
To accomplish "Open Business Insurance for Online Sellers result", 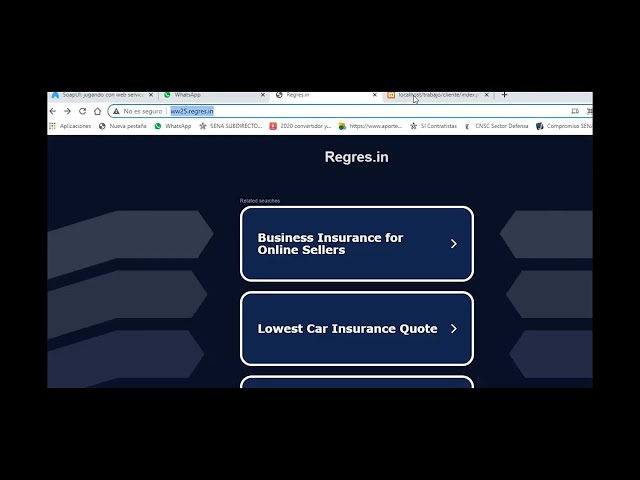I will click(x=357, y=244).
